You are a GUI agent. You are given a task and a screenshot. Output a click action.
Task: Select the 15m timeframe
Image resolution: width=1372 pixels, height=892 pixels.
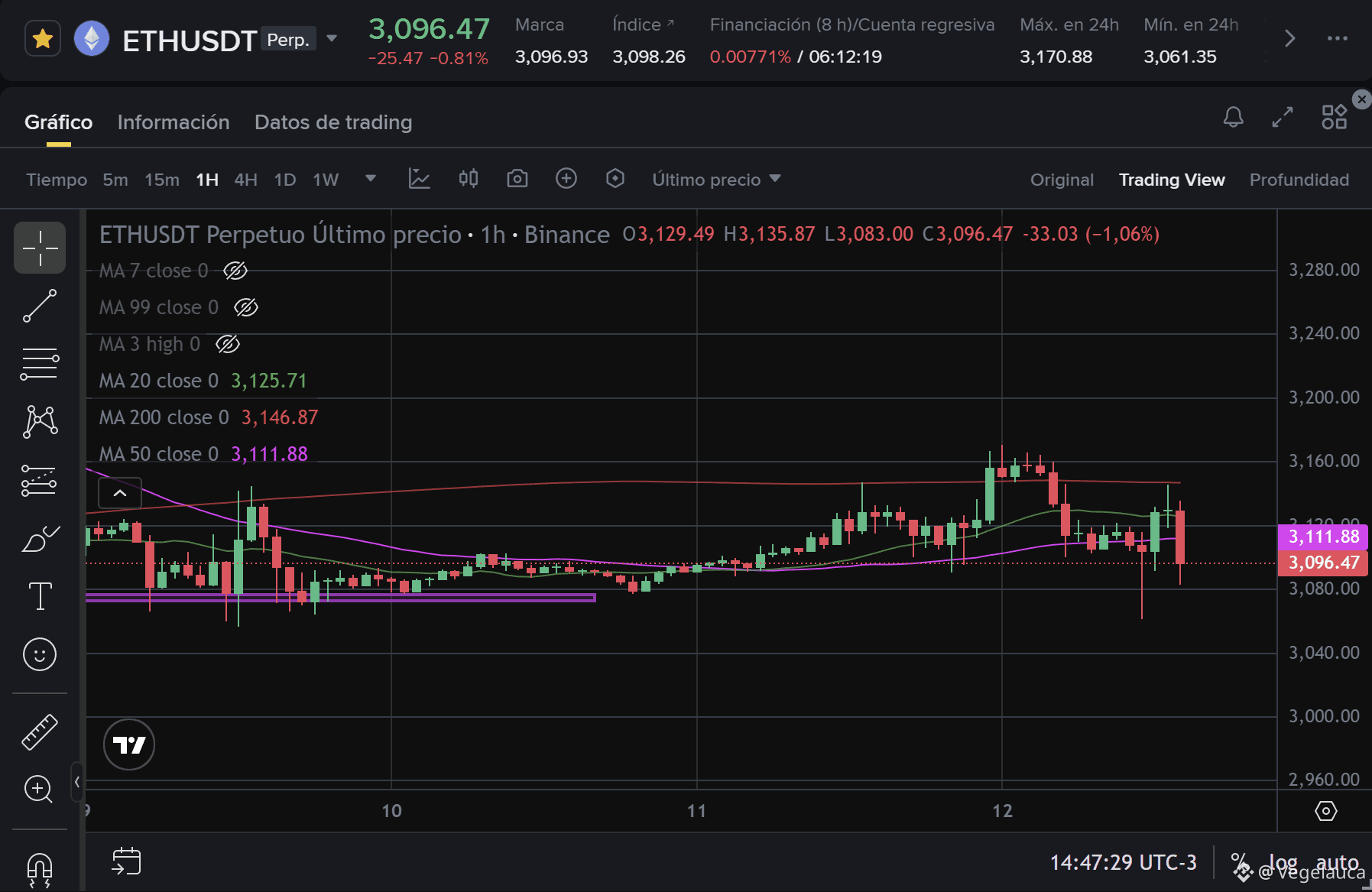tap(162, 180)
